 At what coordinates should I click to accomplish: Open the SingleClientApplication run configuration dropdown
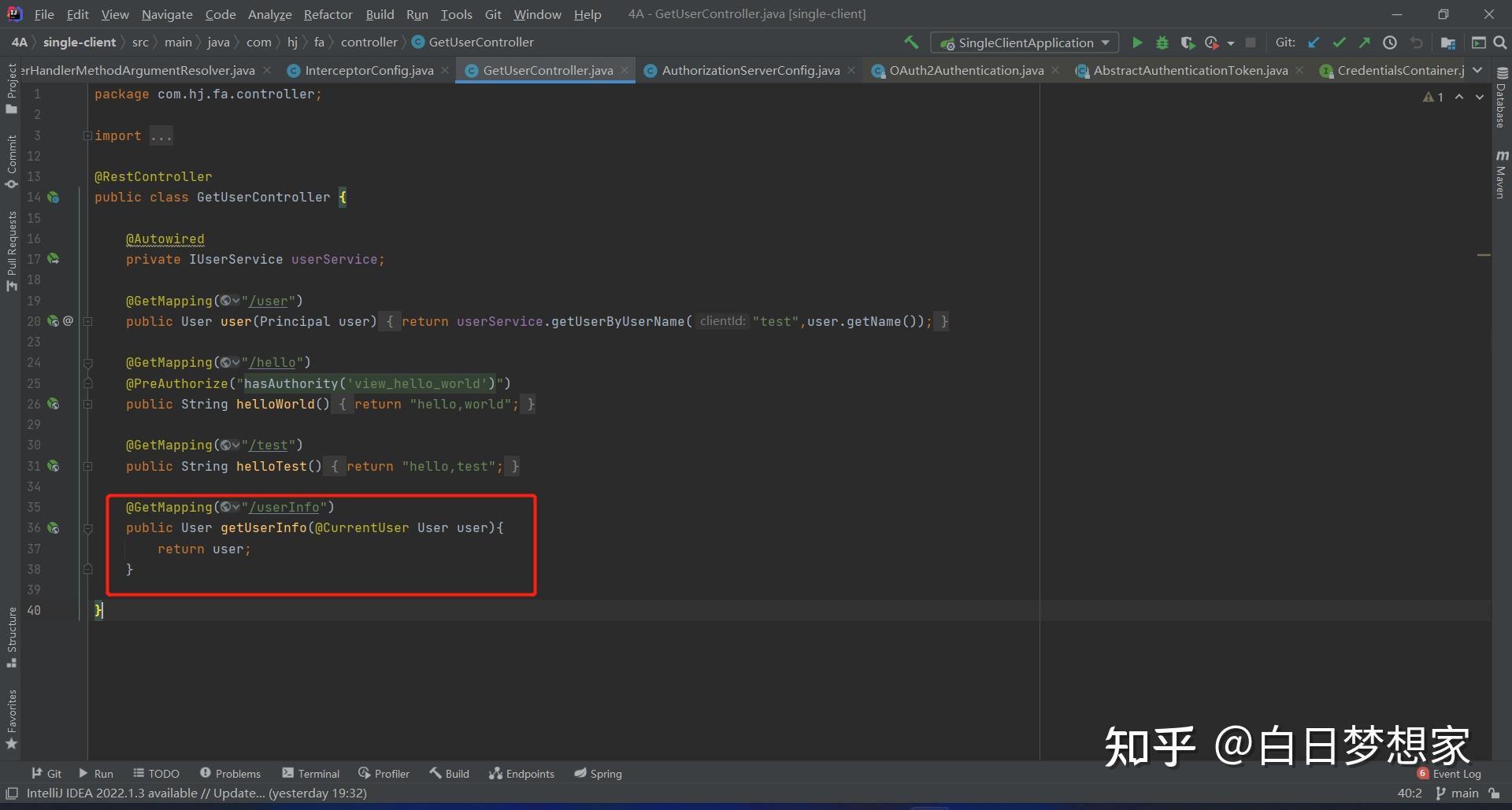(1025, 43)
